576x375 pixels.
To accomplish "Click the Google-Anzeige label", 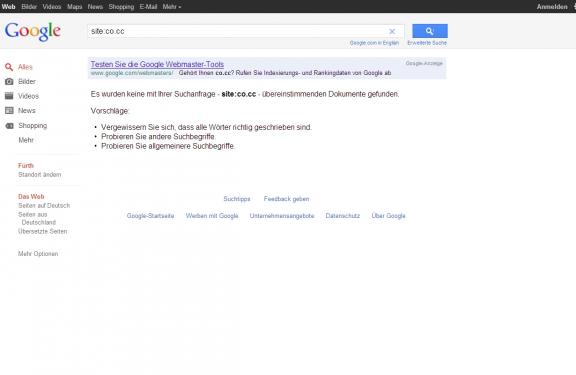I will click(424, 63).
